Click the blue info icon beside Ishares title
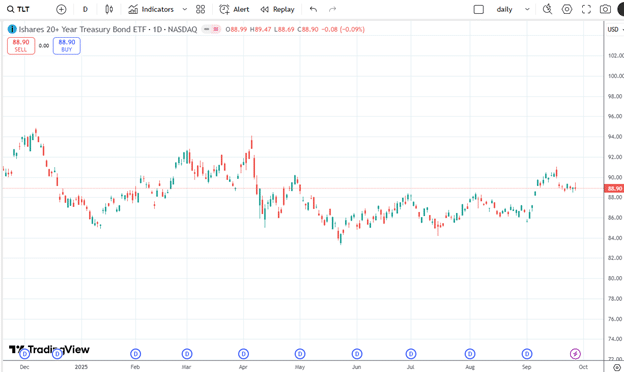624x372 pixels. click(12, 29)
